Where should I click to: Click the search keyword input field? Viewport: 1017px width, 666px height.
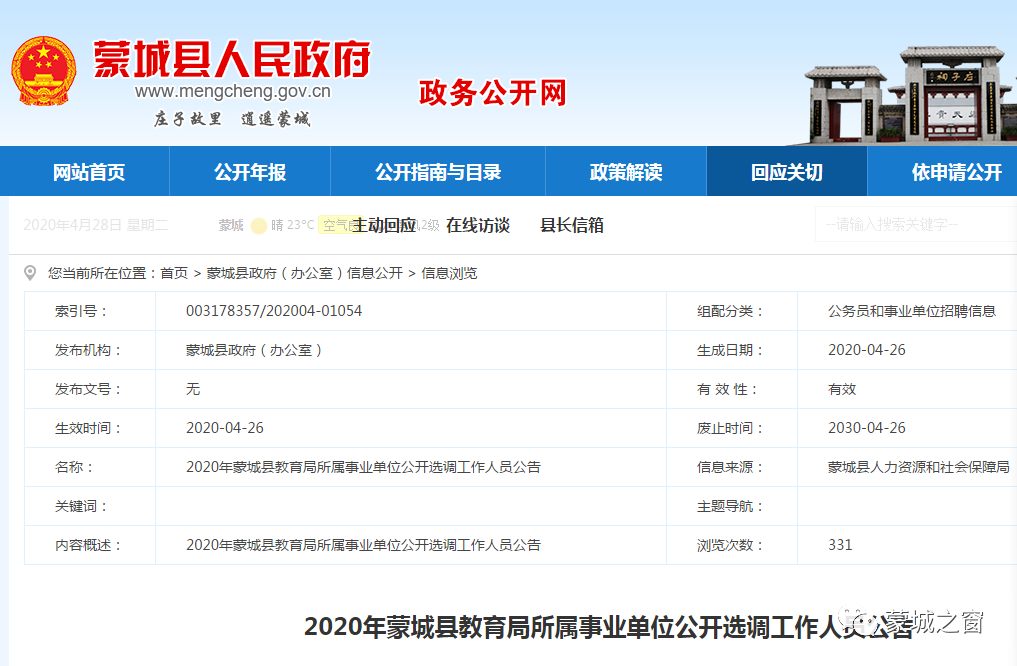pos(915,225)
